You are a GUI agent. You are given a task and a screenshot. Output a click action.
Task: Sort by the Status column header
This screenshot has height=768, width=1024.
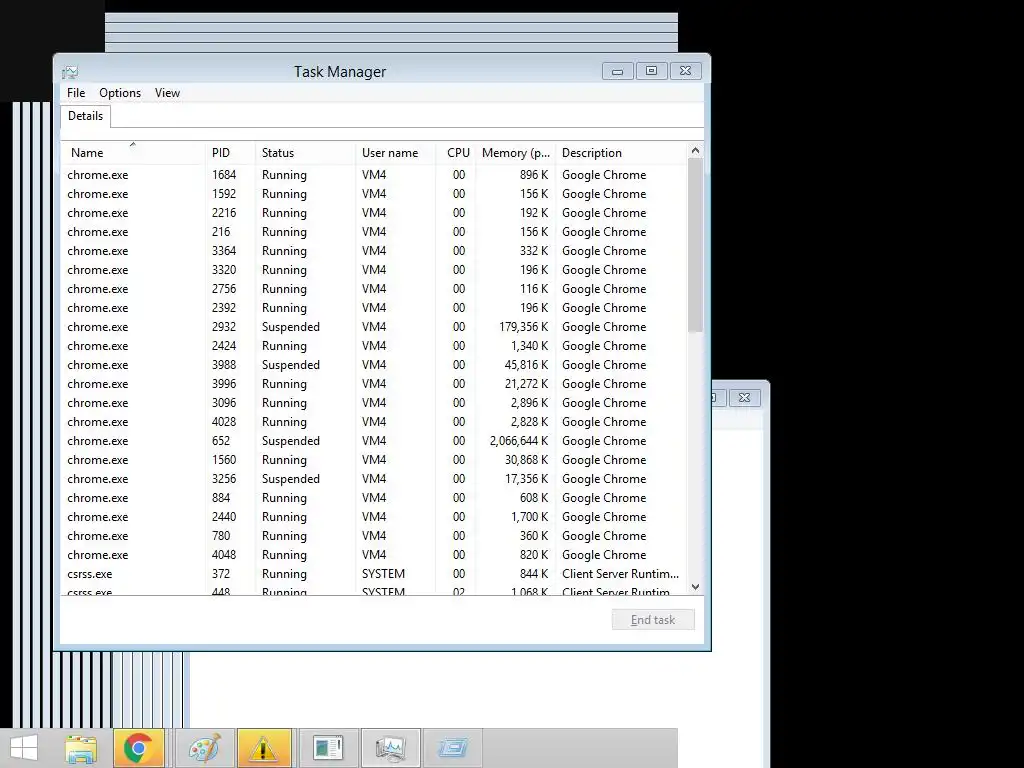[x=306, y=153]
